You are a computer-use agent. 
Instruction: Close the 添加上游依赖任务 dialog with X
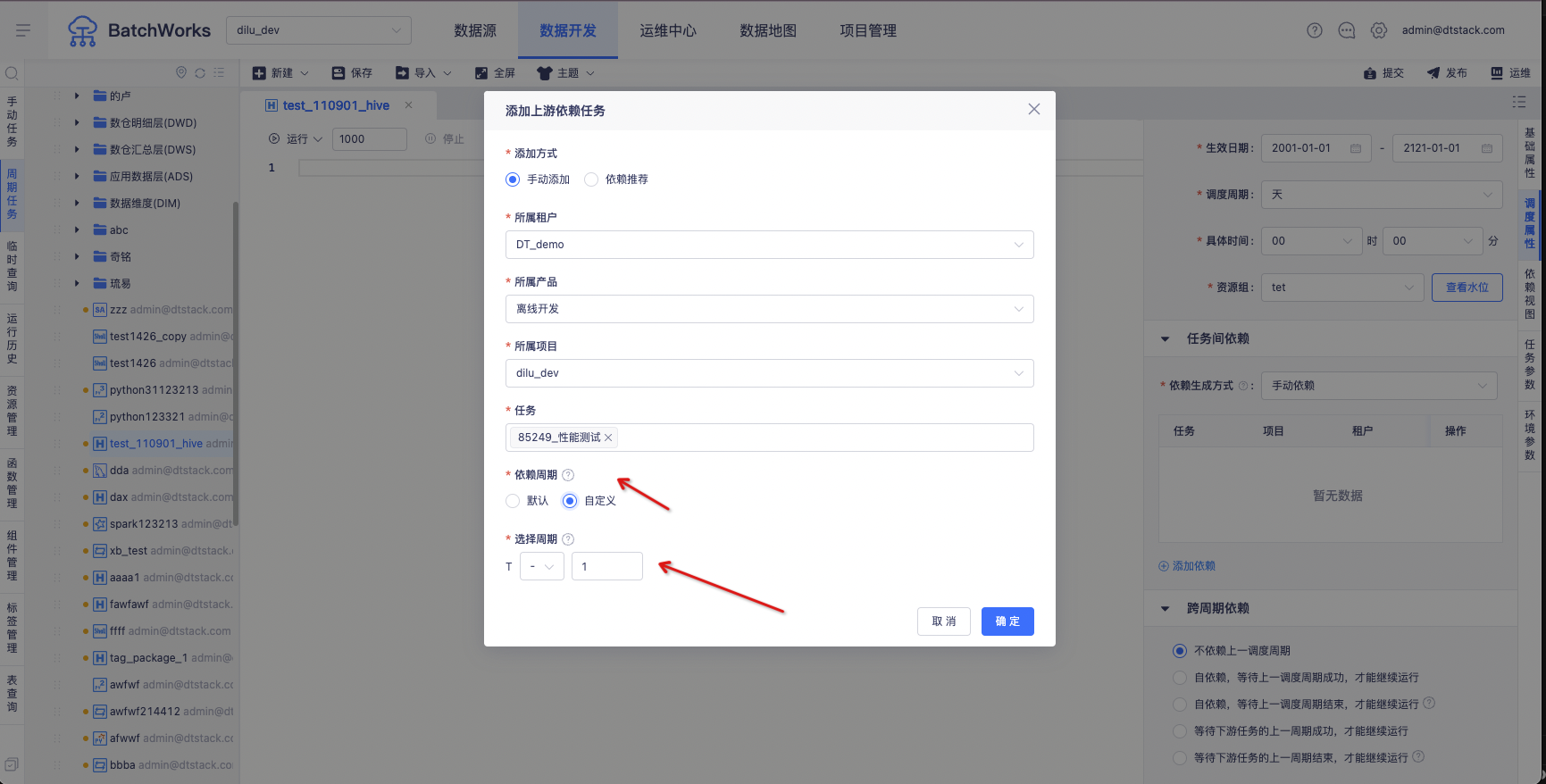[1033, 109]
